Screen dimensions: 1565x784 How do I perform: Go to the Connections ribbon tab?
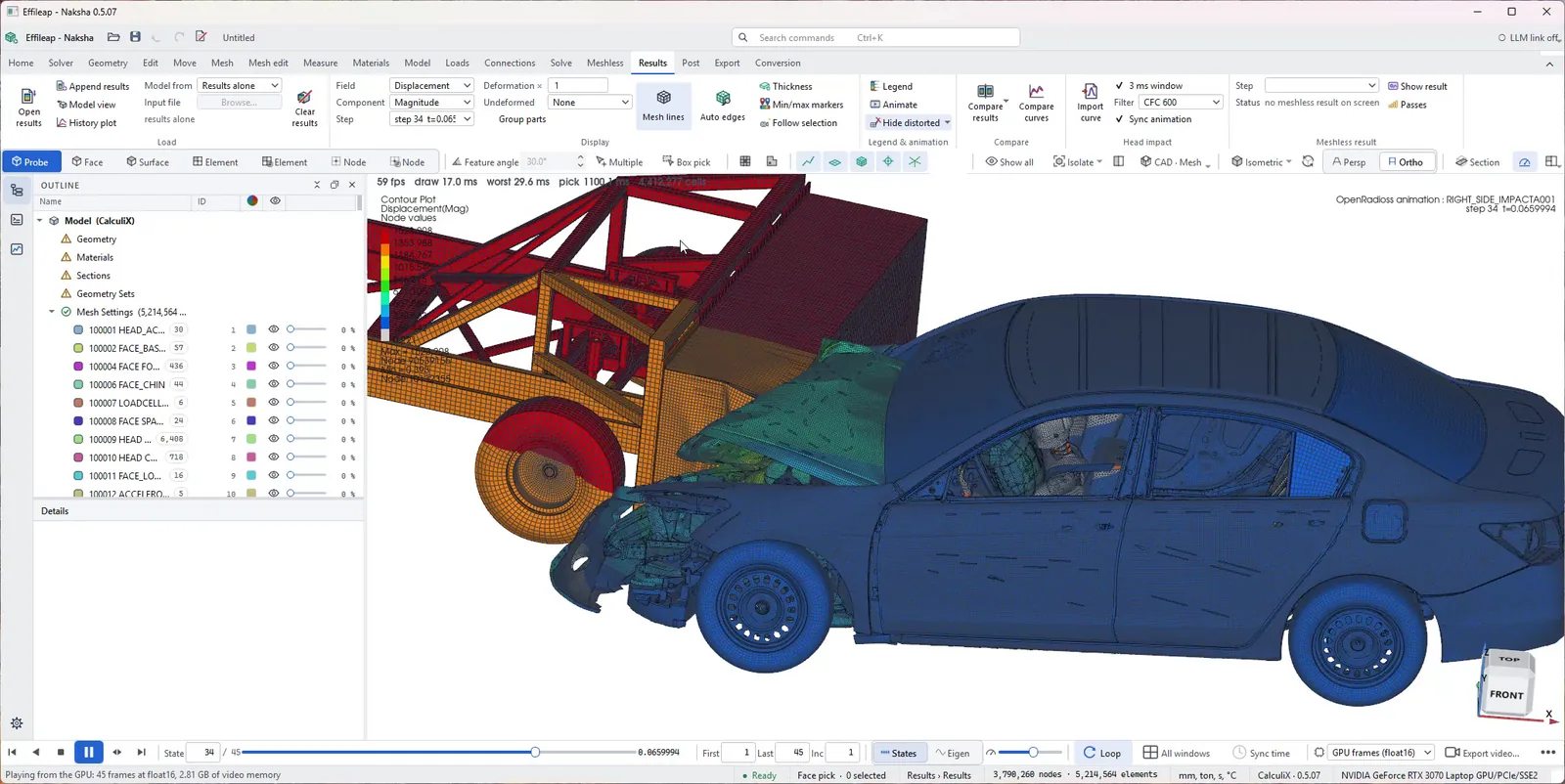(x=510, y=63)
